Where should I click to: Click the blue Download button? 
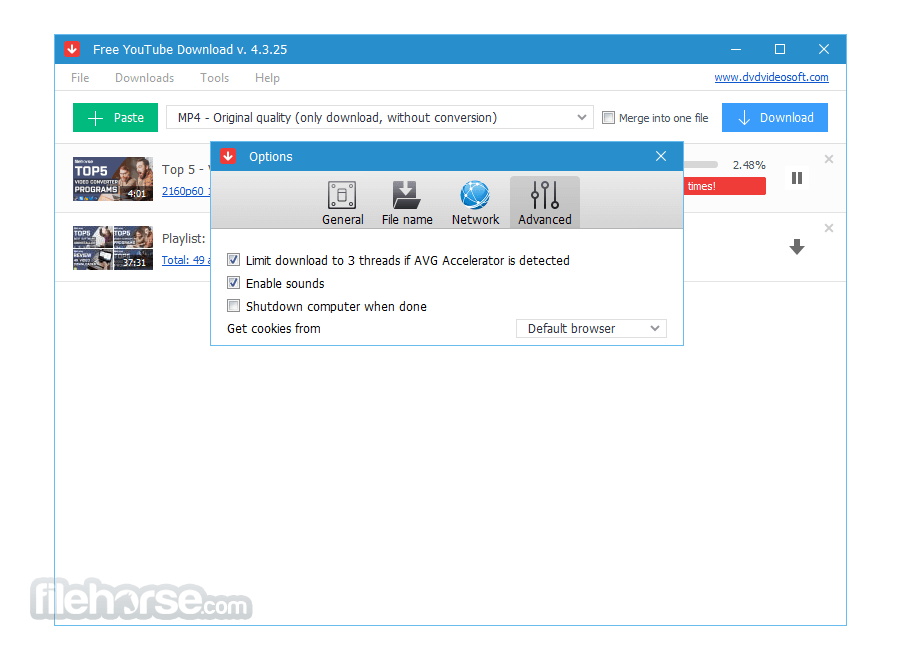775,118
